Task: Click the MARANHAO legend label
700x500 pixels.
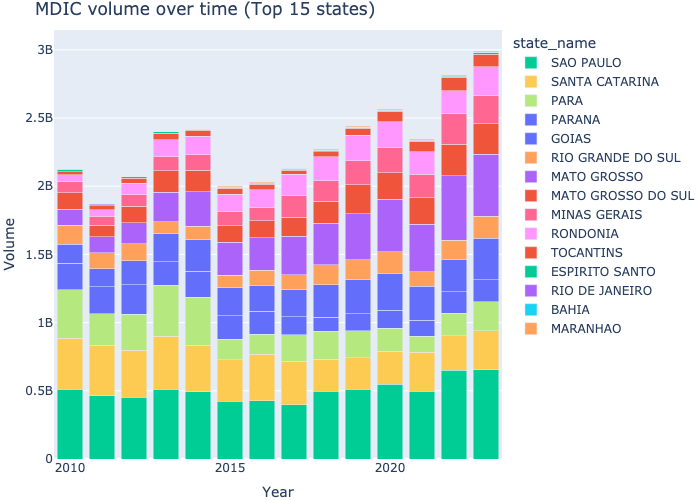Action: [585, 328]
